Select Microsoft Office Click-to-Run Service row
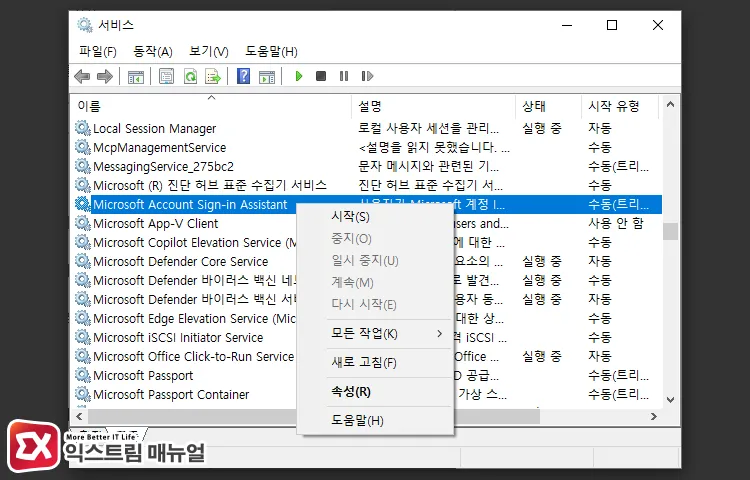 click(x=367, y=357)
